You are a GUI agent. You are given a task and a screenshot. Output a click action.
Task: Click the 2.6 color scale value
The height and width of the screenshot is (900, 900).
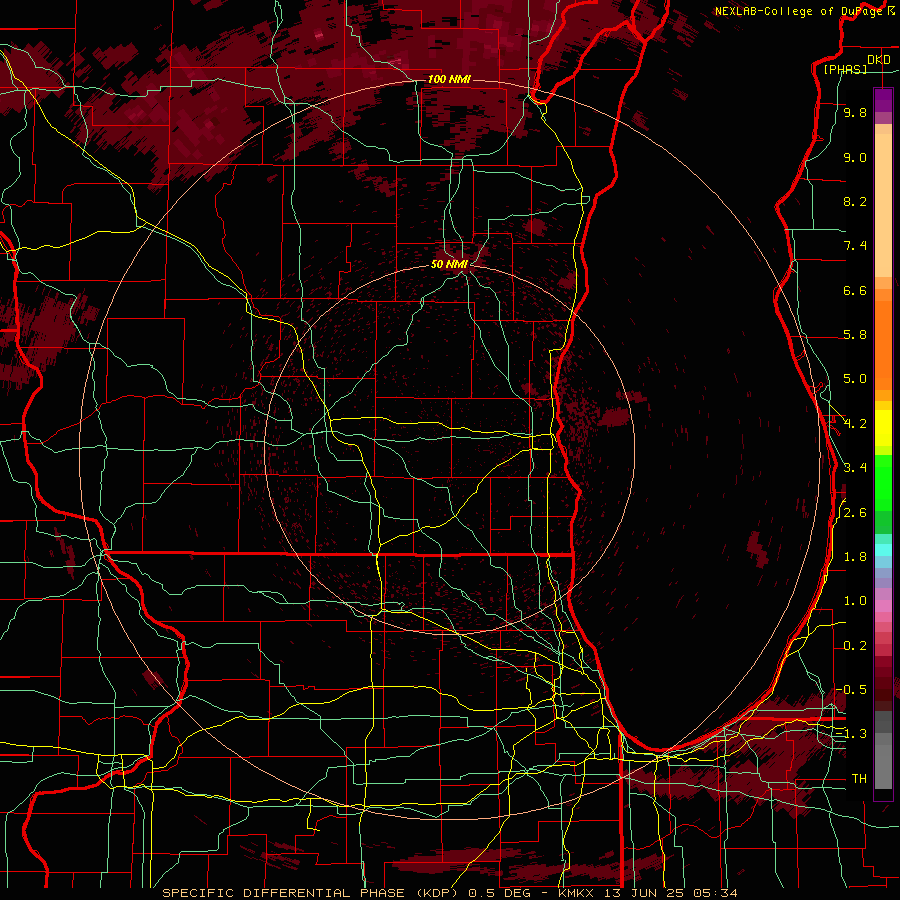pyautogui.click(x=855, y=513)
